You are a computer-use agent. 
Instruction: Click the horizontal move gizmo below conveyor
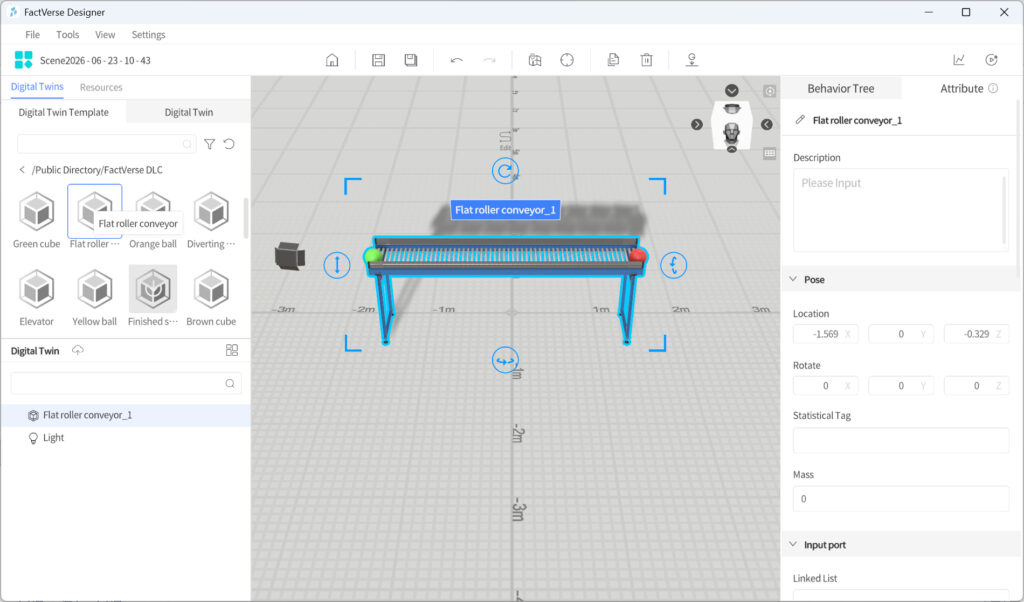pos(505,360)
